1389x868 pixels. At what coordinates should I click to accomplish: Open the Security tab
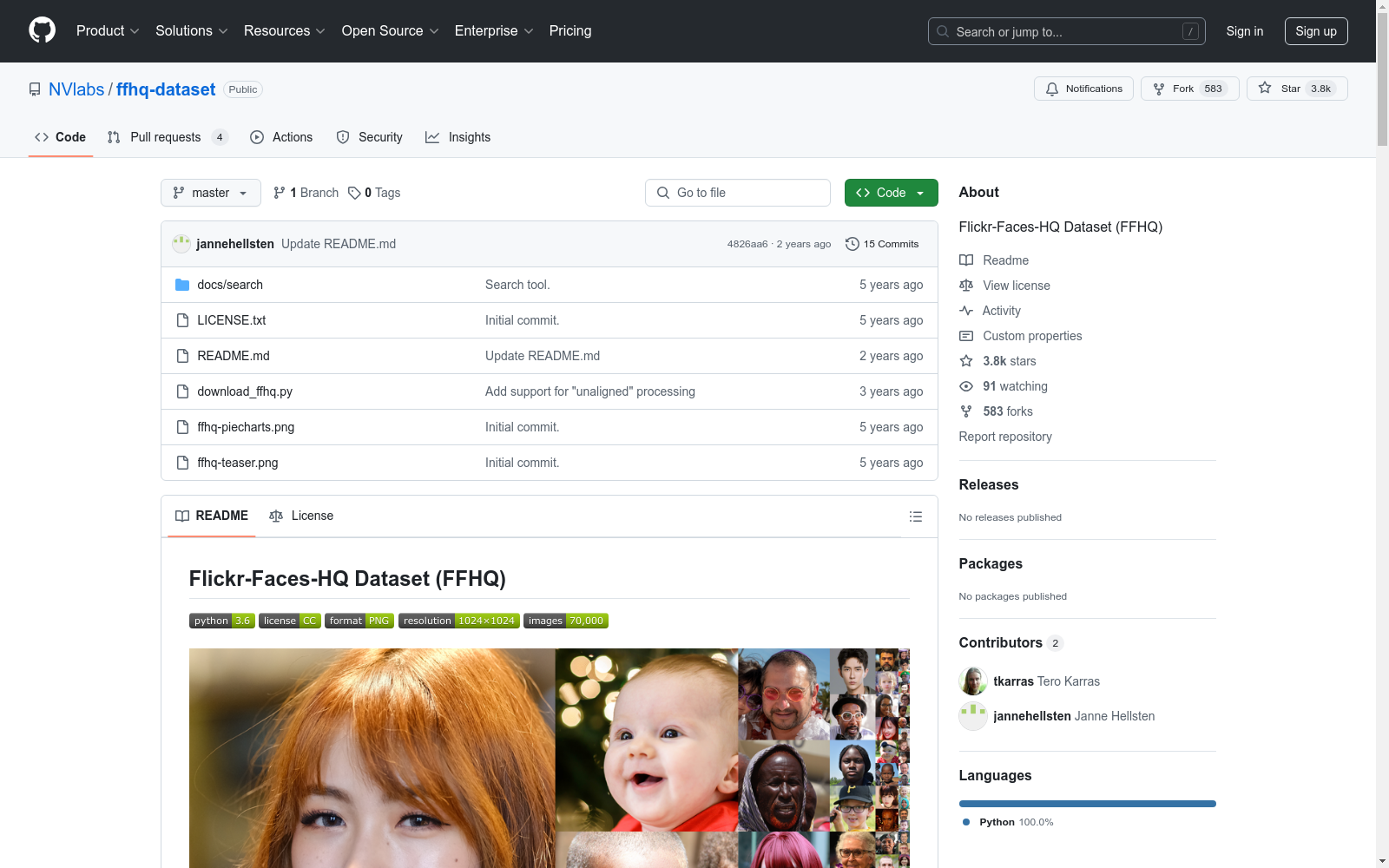[370, 137]
